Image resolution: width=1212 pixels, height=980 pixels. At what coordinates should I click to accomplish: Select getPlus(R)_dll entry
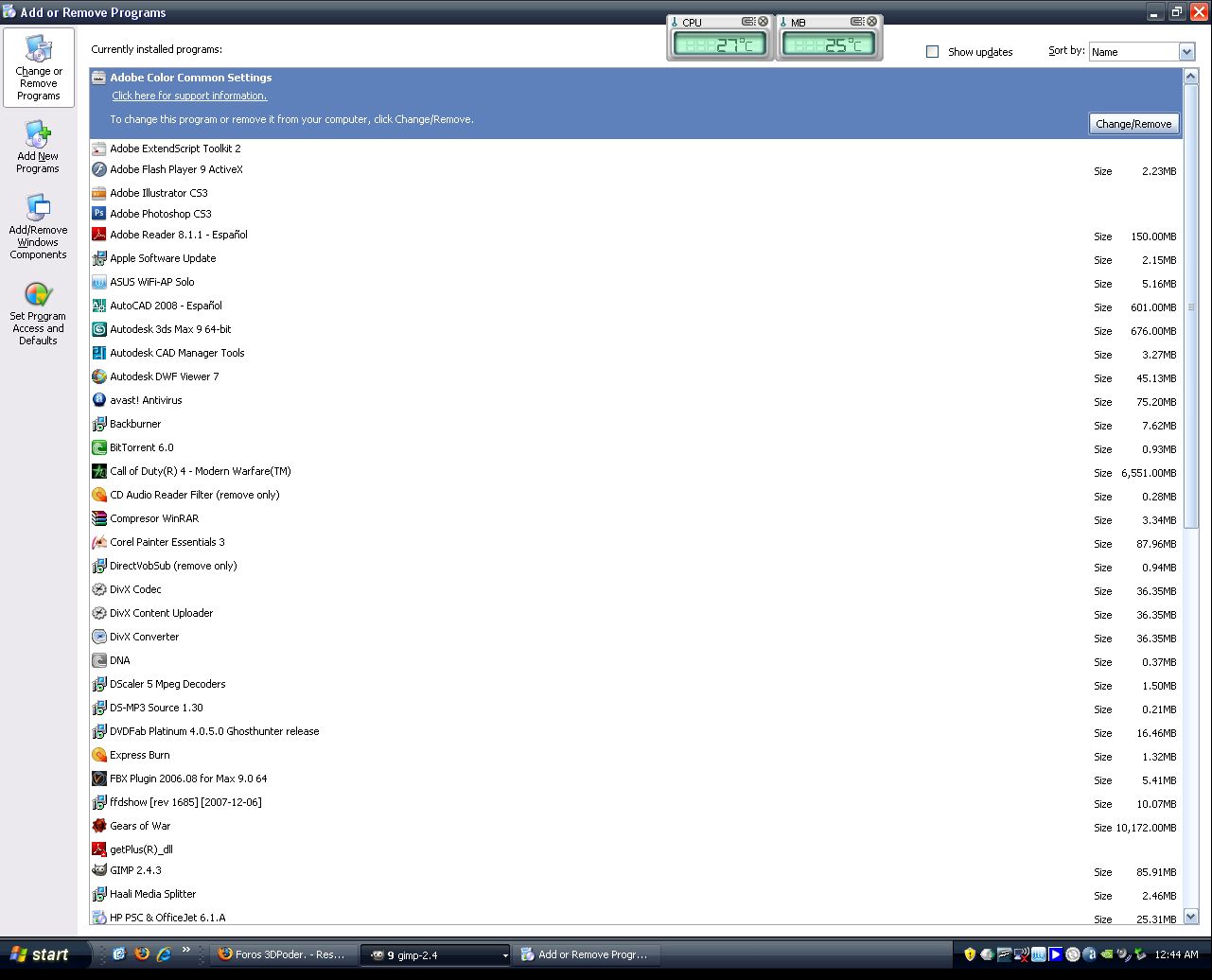(636, 849)
